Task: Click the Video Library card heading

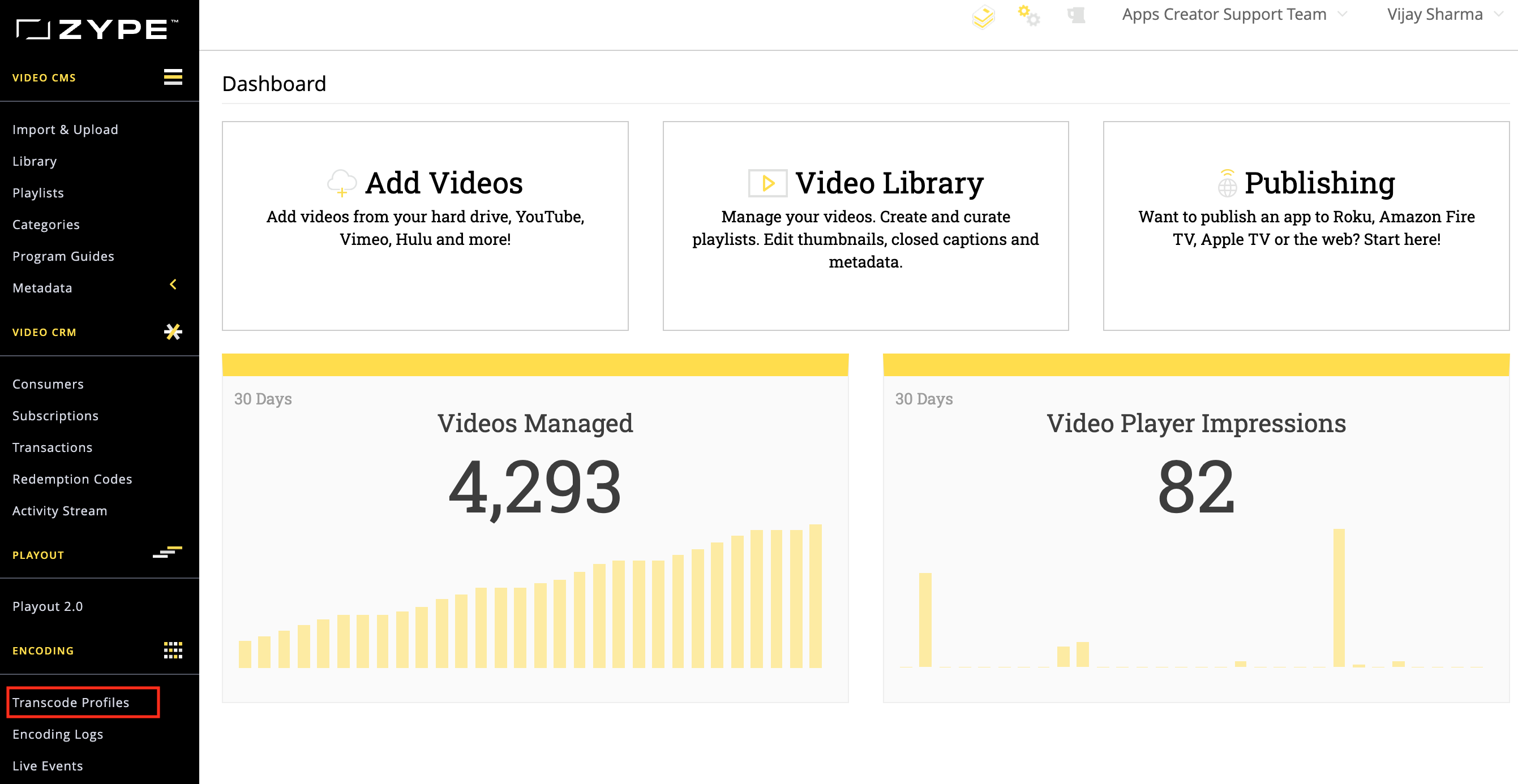Action: (889, 183)
